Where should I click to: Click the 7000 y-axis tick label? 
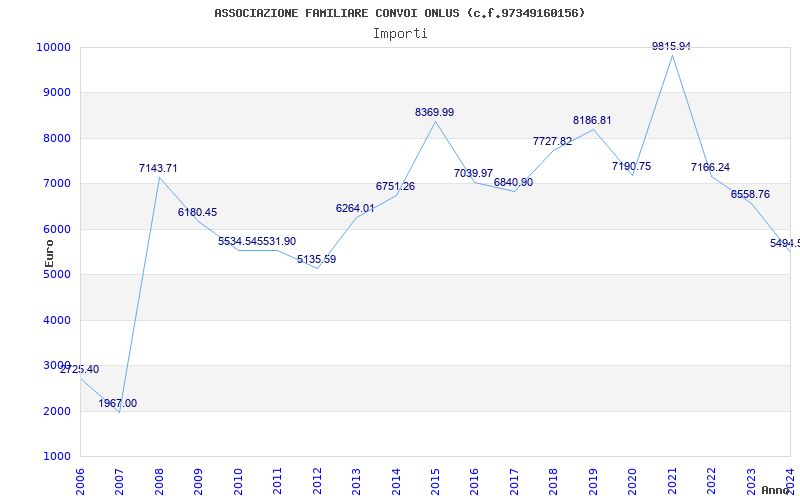(56, 184)
